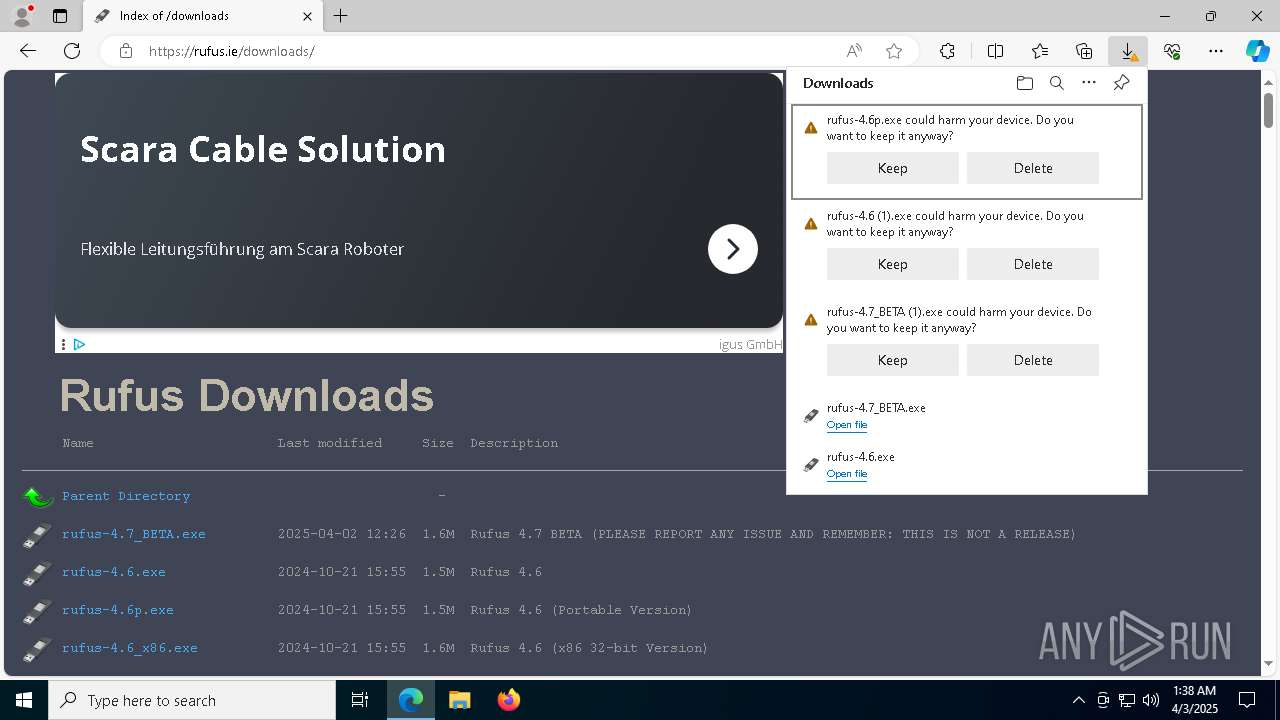Open File Explorer from taskbar
The width and height of the screenshot is (1280, 720).
459,700
